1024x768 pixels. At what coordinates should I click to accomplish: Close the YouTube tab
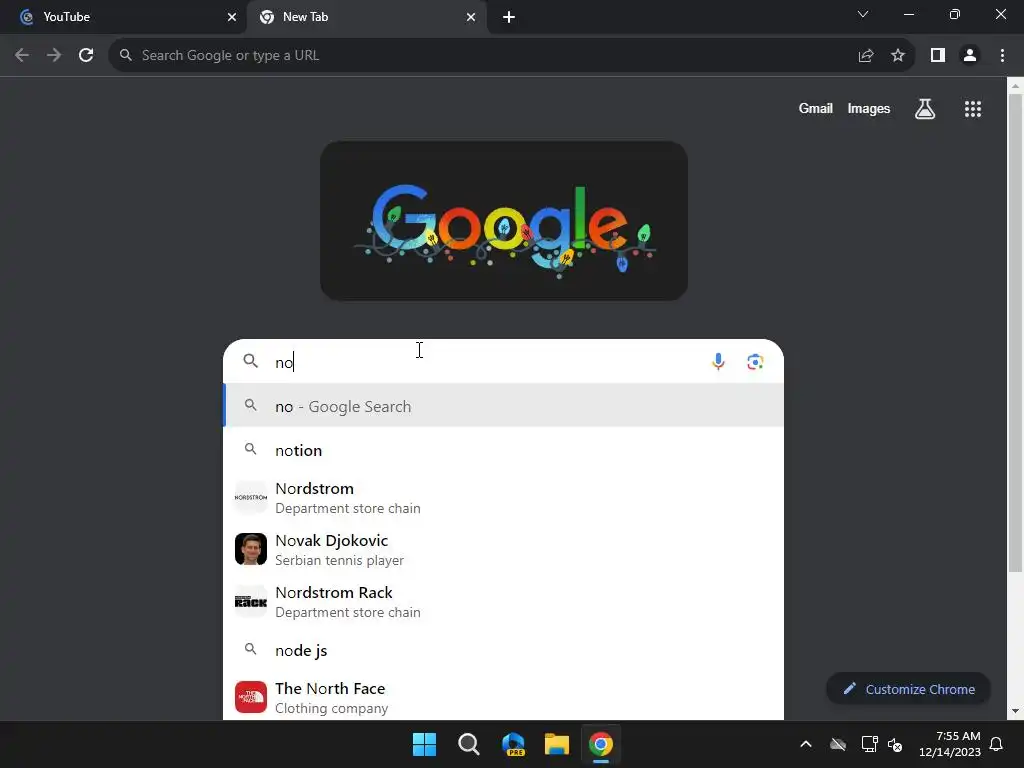click(x=232, y=17)
